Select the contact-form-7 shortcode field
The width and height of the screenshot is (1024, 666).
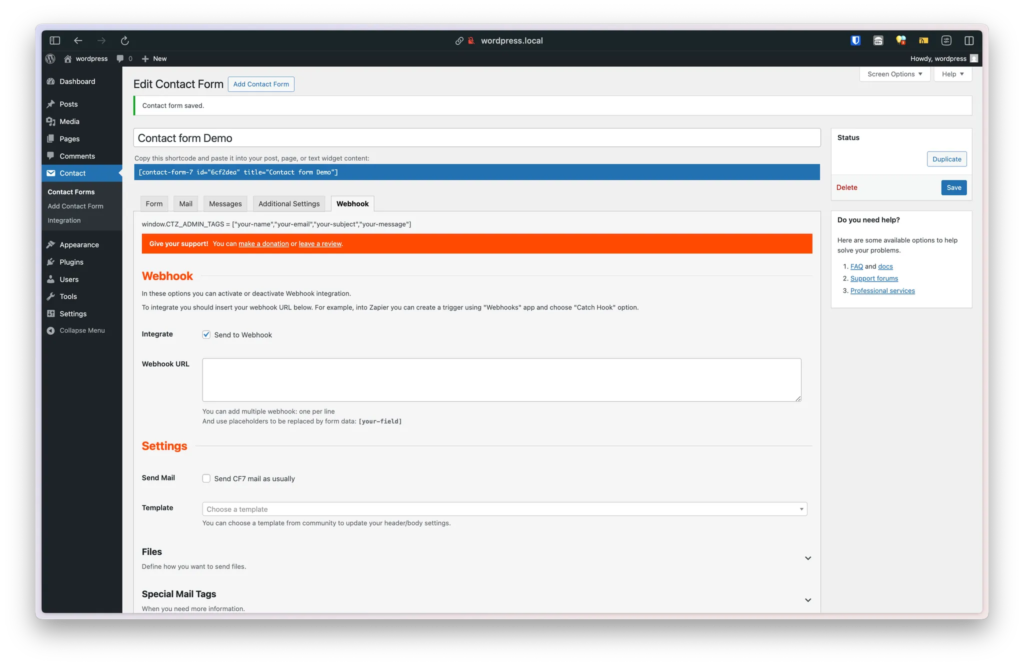coord(477,172)
